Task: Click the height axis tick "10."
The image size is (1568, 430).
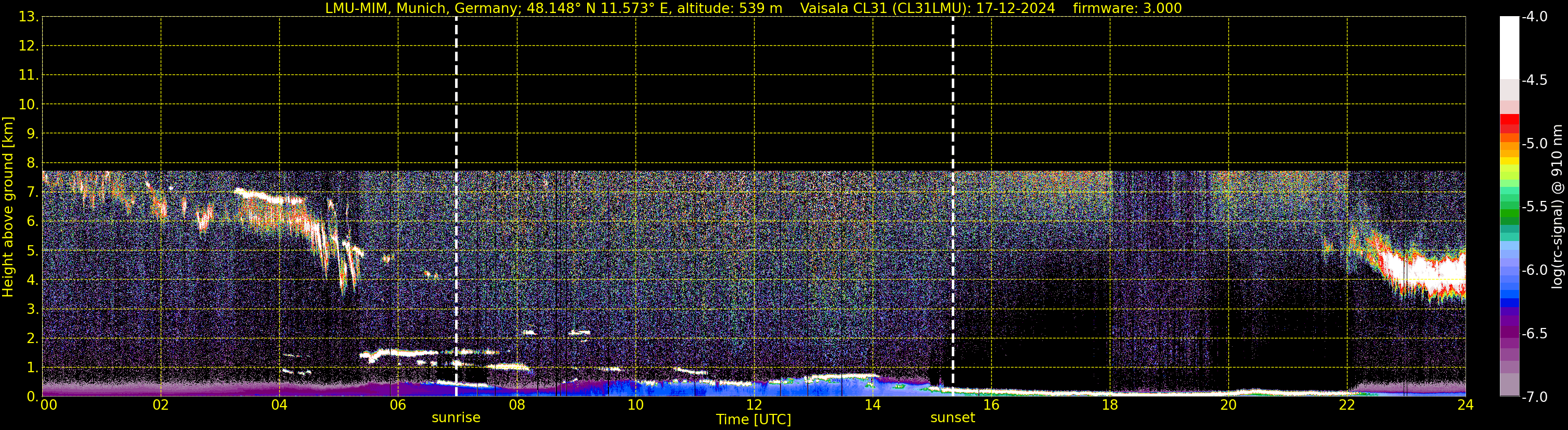Action: pos(28,104)
